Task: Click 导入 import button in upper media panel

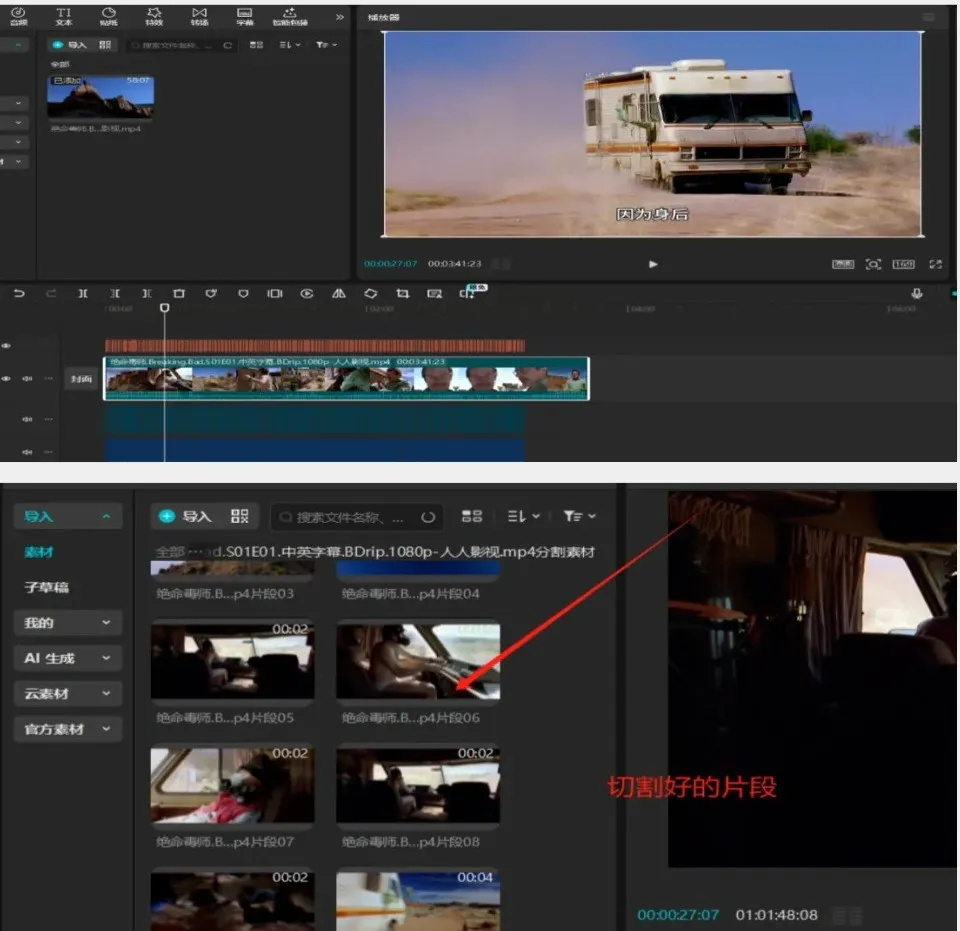Action: click(70, 45)
